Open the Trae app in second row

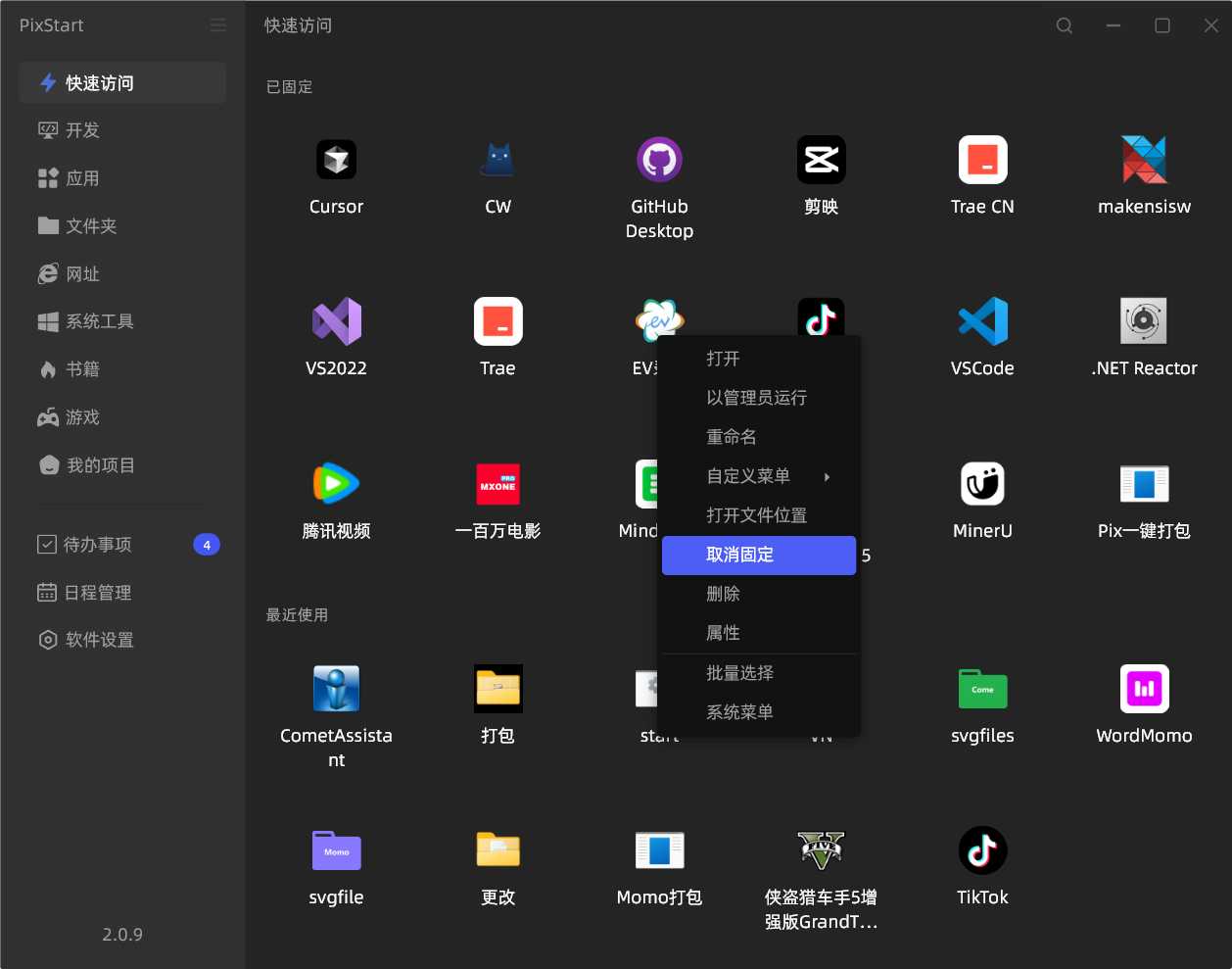click(498, 321)
